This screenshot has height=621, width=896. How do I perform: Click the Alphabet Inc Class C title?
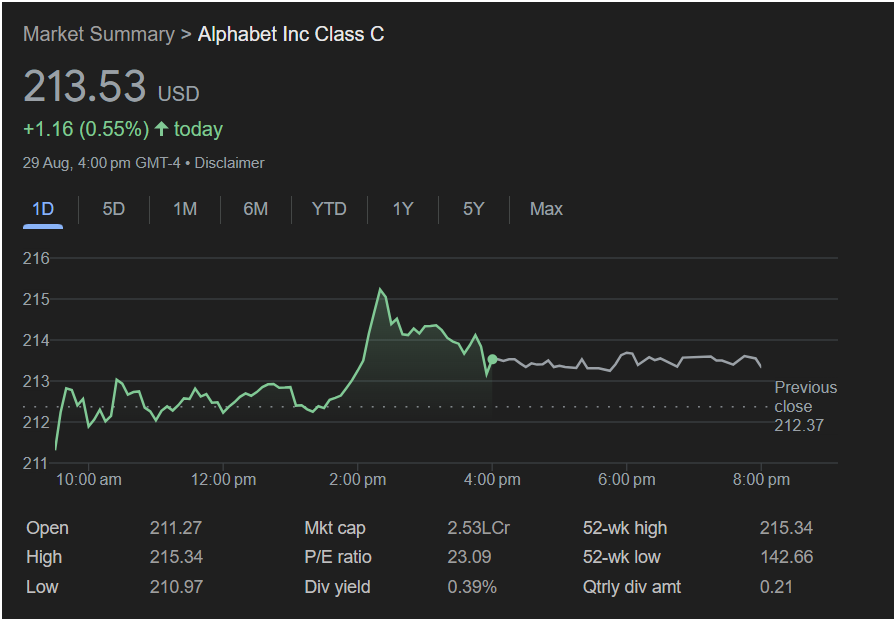point(291,34)
